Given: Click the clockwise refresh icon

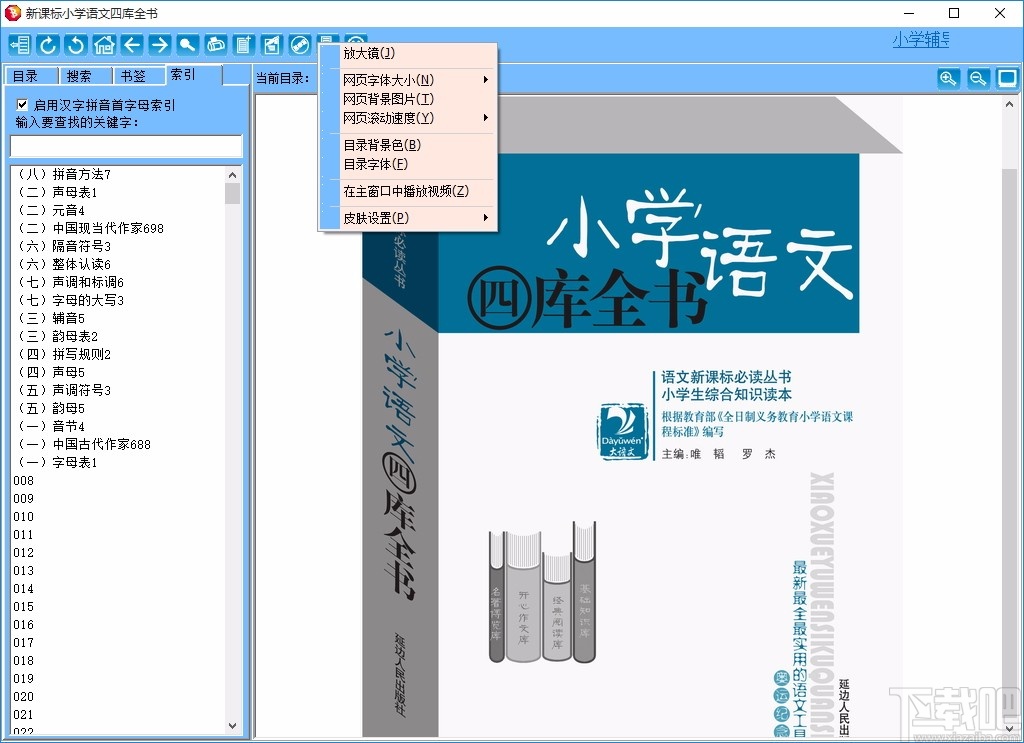Looking at the screenshot, I should tap(48, 44).
